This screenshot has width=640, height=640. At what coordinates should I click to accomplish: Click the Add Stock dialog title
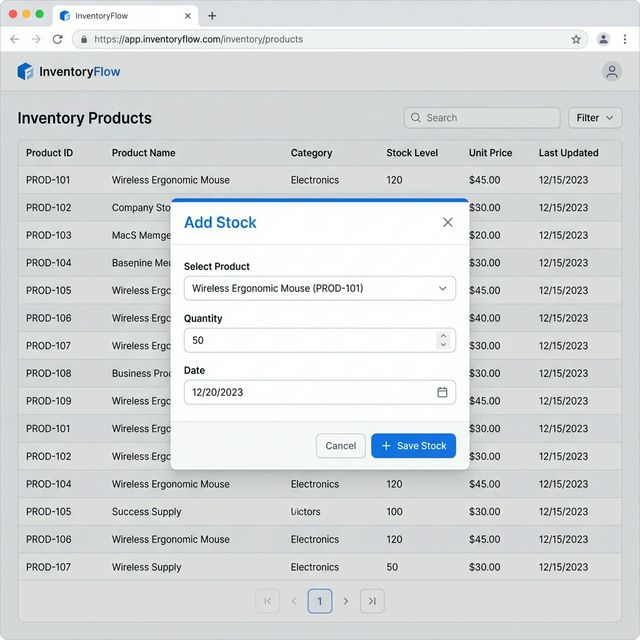click(220, 222)
